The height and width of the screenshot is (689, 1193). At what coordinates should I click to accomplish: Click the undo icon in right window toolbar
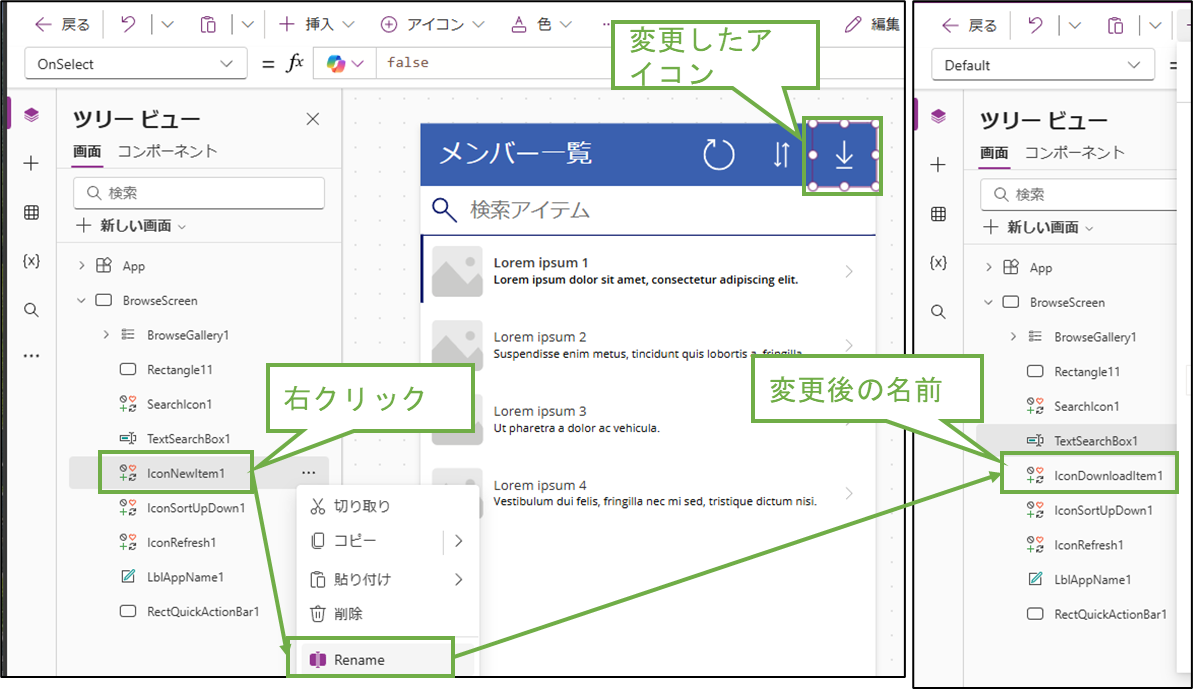tap(1035, 26)
